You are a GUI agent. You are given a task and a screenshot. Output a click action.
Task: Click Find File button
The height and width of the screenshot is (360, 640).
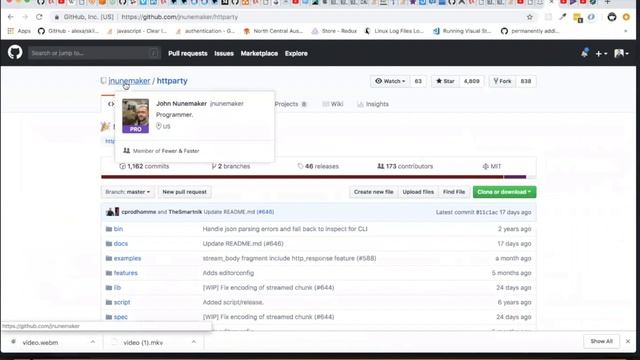(x=454, y=192)
